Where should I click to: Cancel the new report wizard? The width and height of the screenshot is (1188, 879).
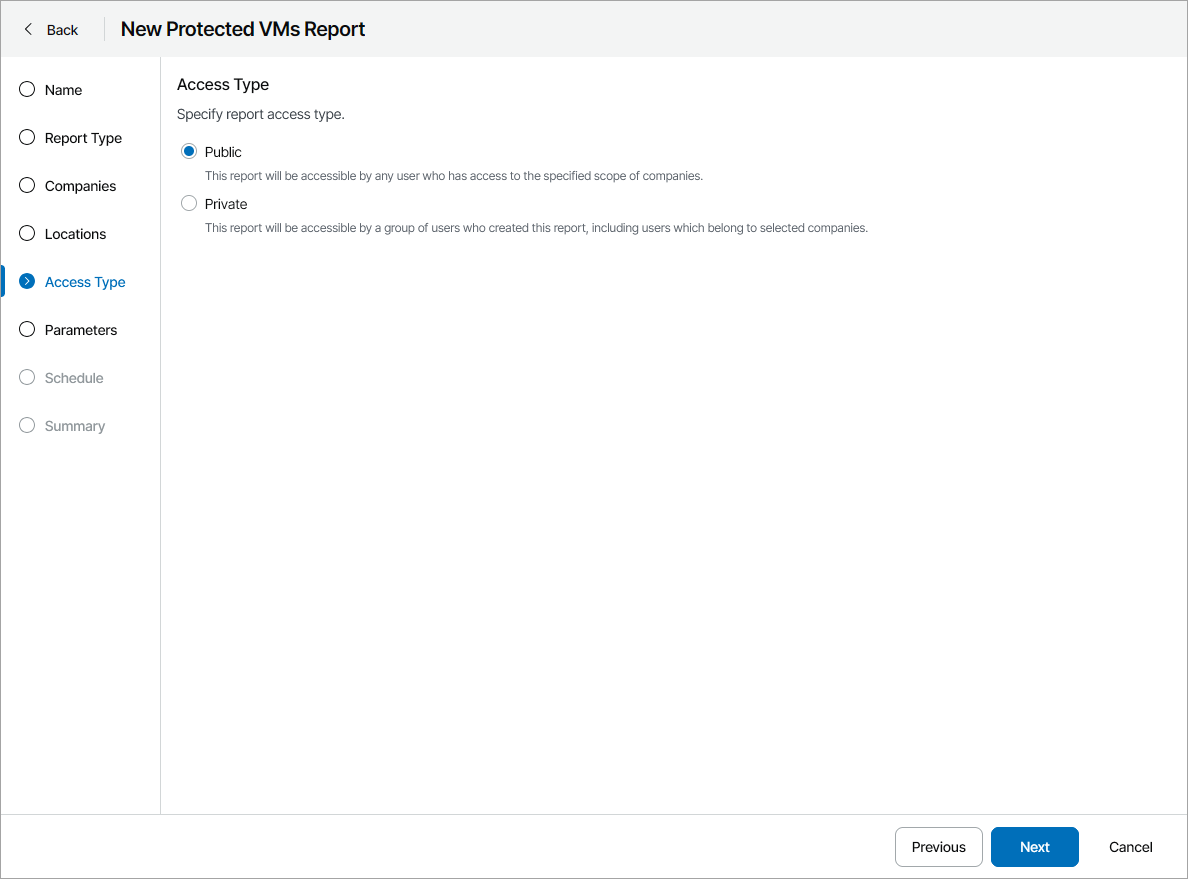[1130, 847]
